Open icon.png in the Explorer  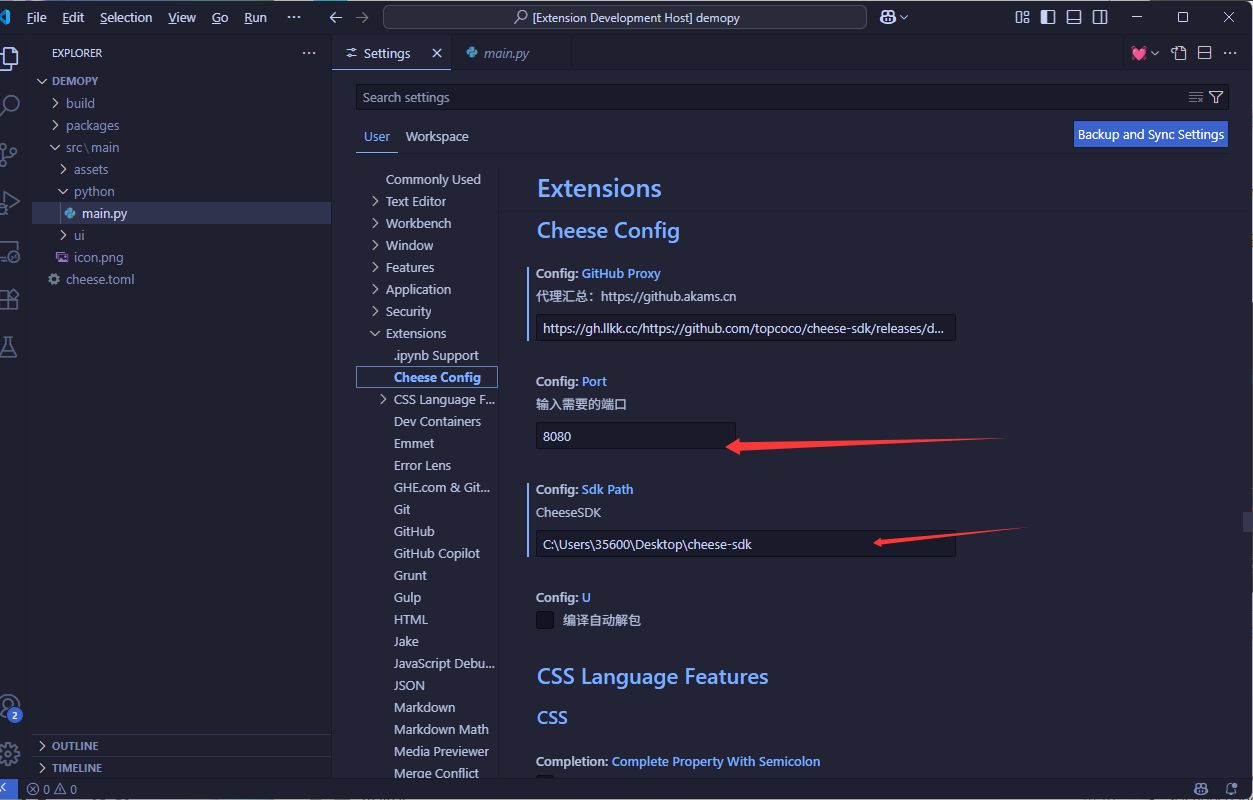pyautogui.click(x=98, y=257)
